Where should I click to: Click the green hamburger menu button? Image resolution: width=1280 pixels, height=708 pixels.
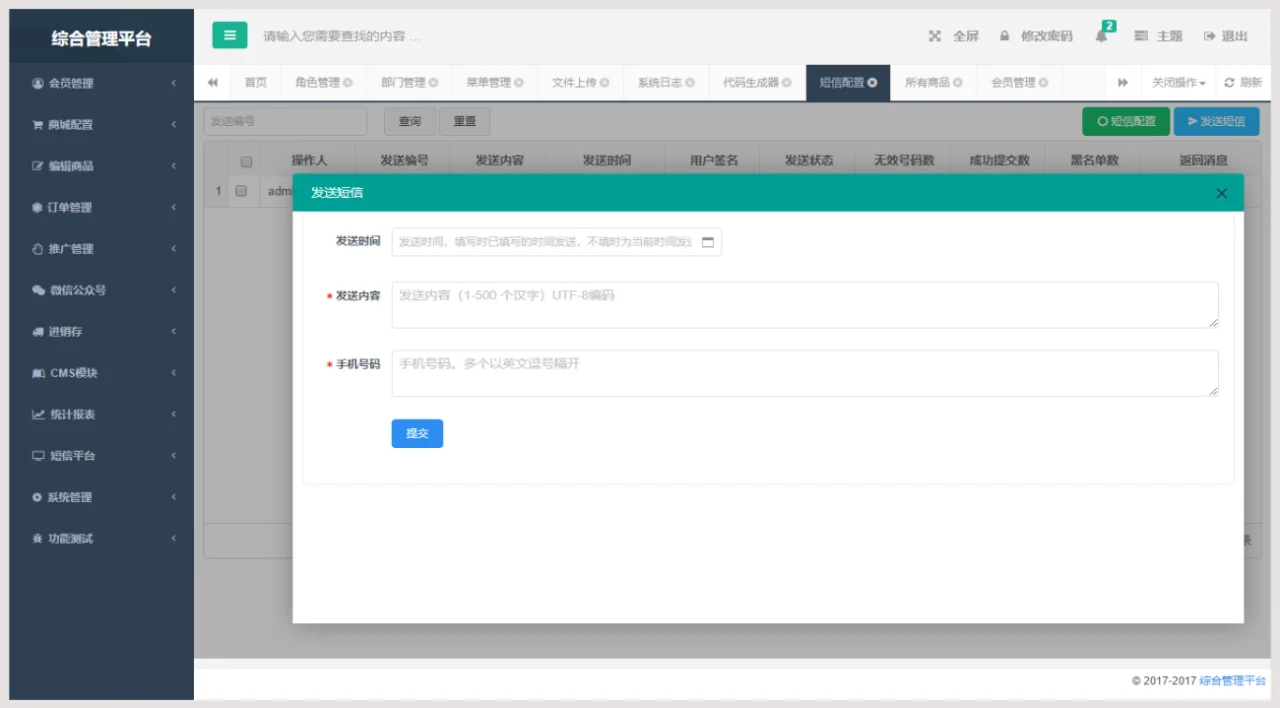coord(229,35)
